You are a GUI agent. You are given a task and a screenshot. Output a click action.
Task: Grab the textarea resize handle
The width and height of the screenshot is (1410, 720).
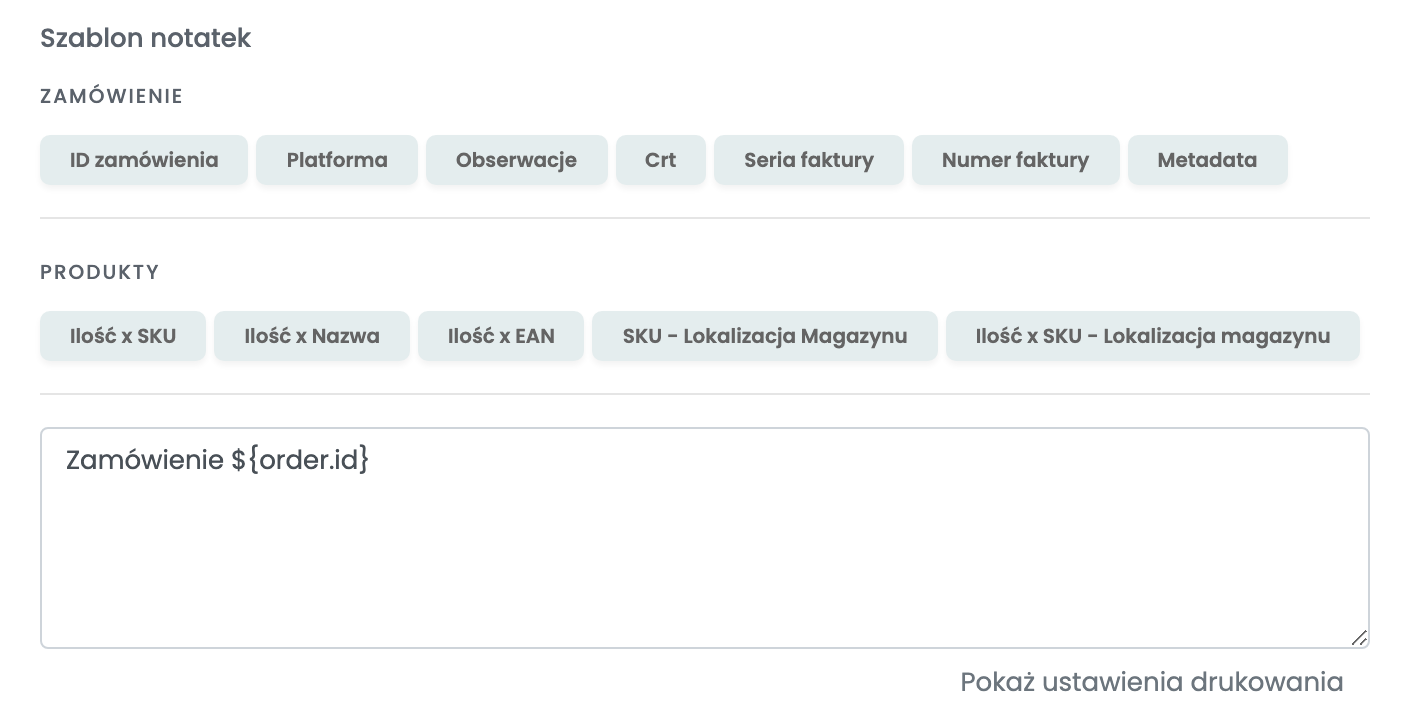[1359, 638]
